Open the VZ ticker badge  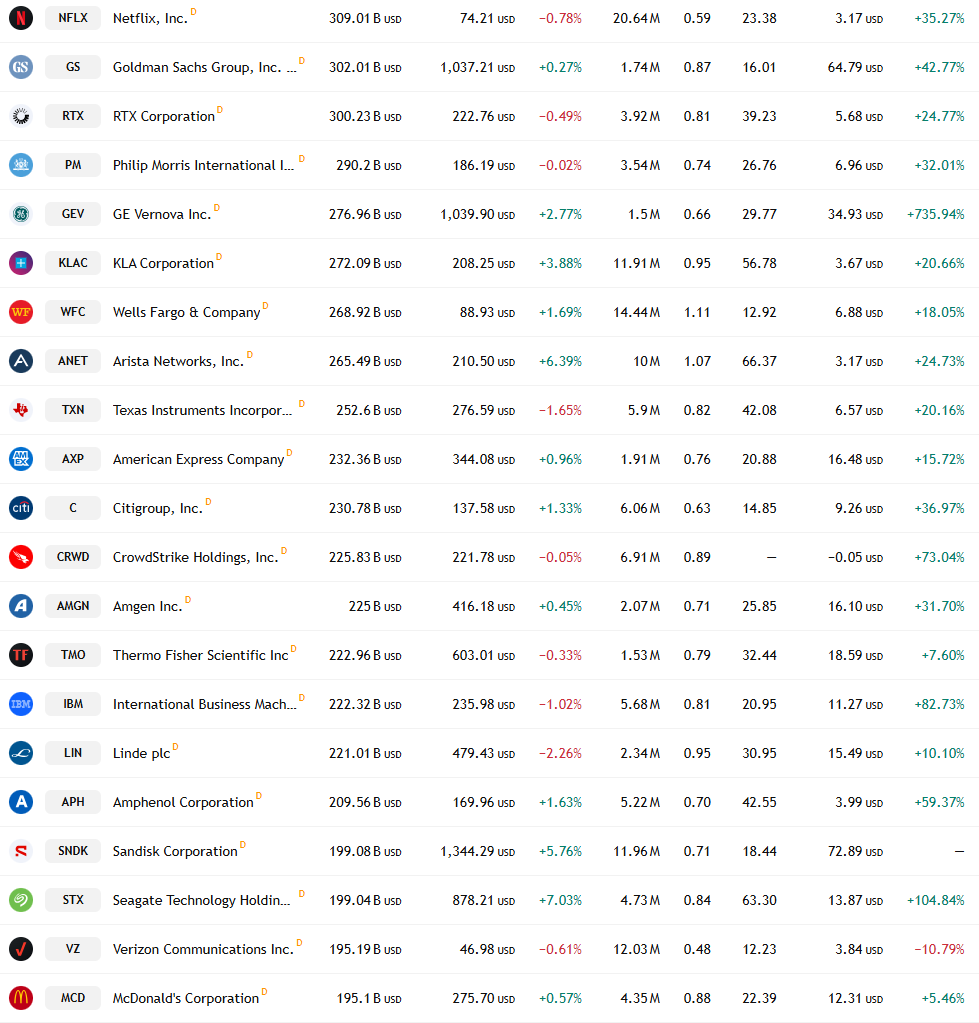pos(73,949)
